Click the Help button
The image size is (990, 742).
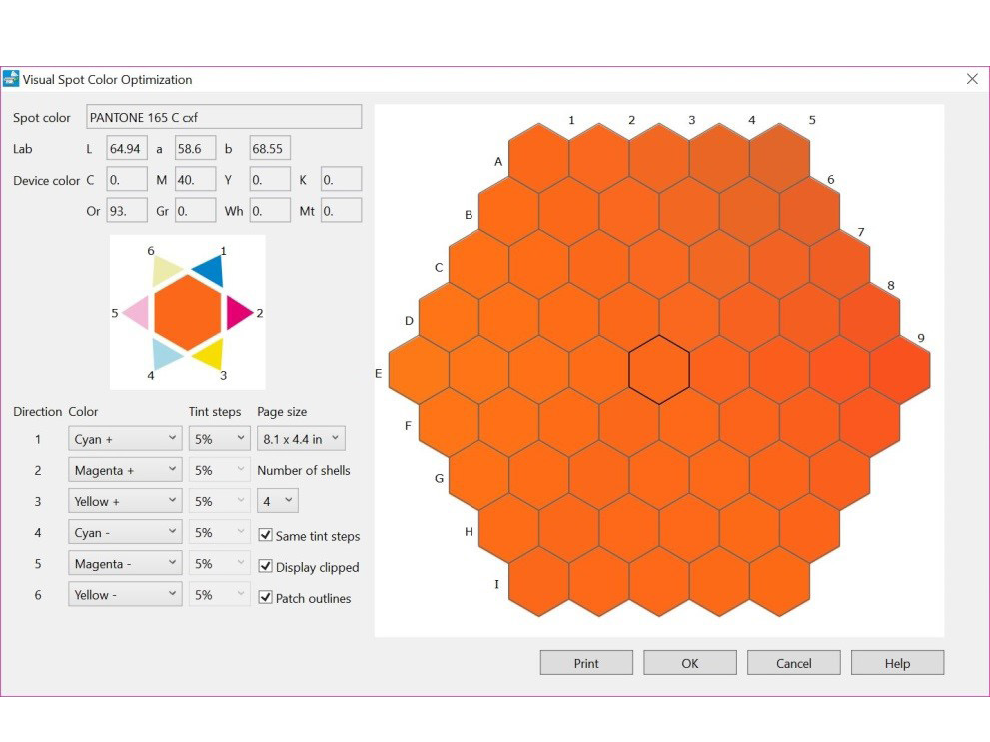pos(897,663)
